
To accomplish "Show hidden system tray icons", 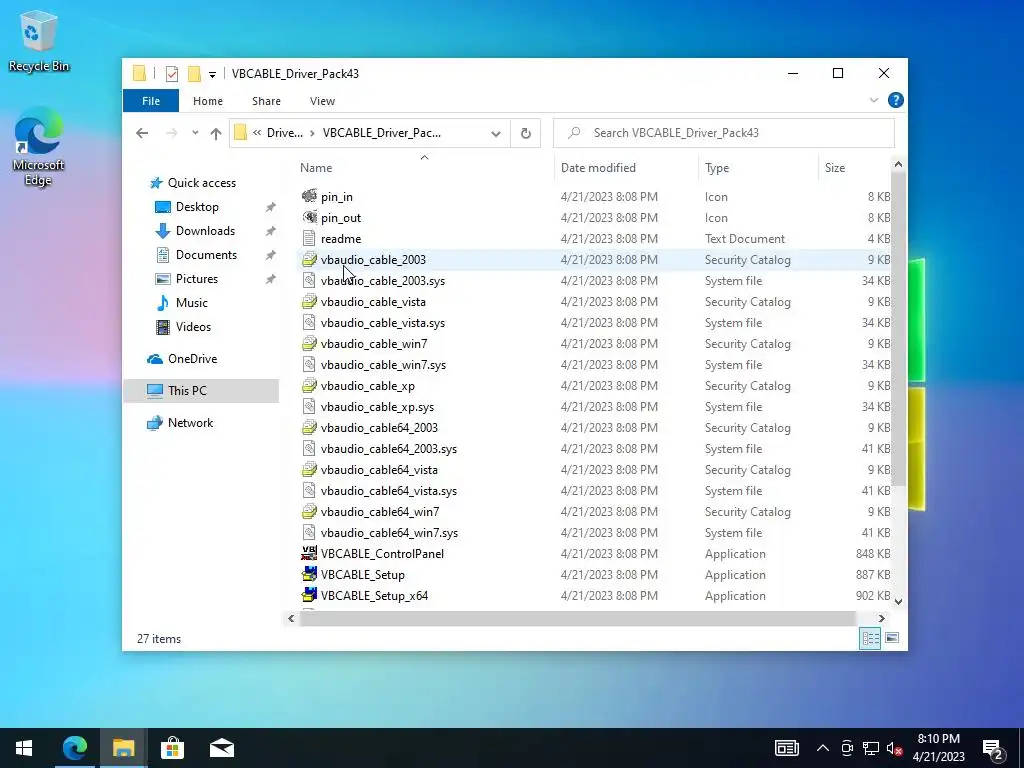I will tap(823, 748).
